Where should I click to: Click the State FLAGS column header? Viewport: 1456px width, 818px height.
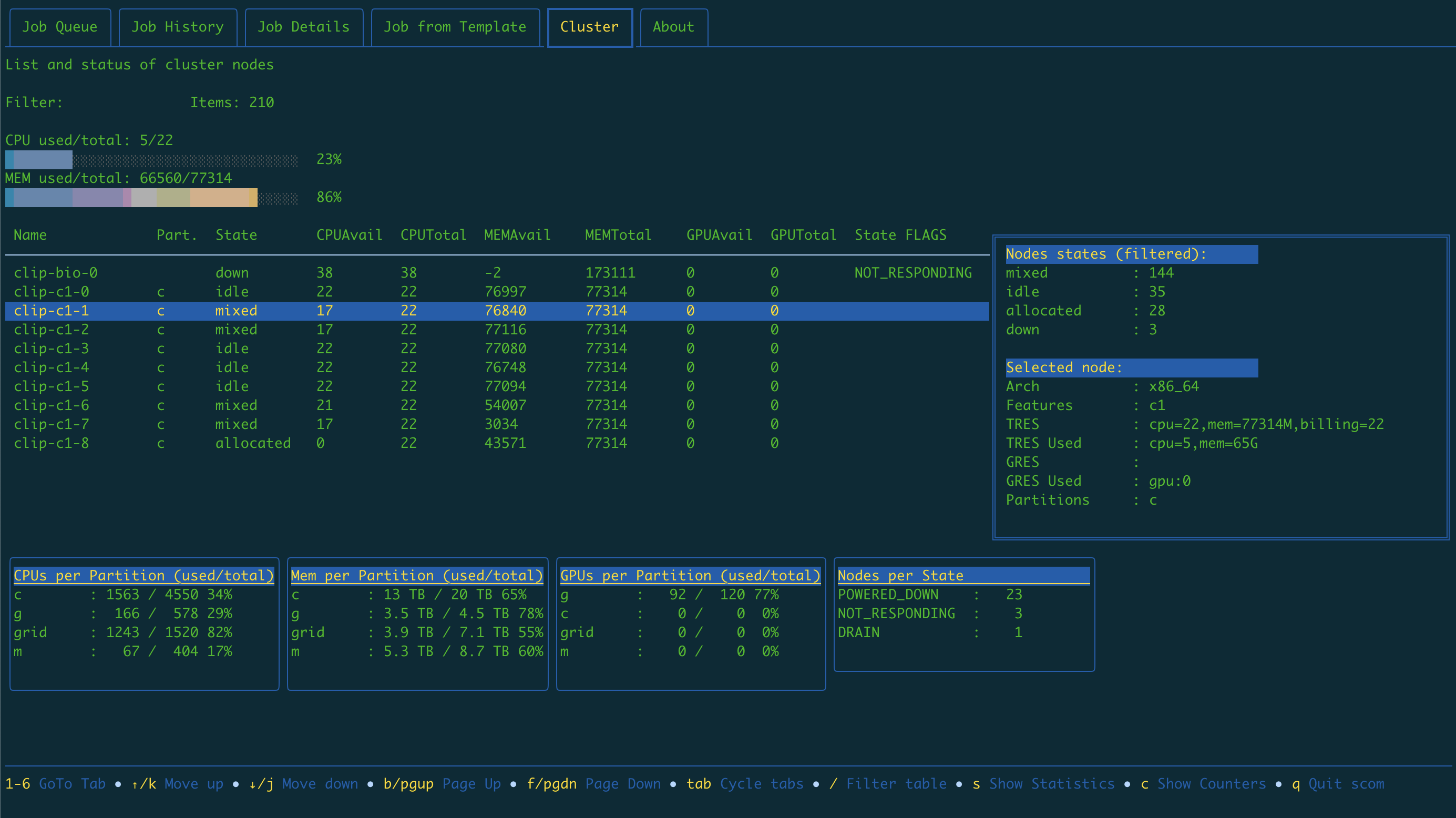click(x=900, y=235)
